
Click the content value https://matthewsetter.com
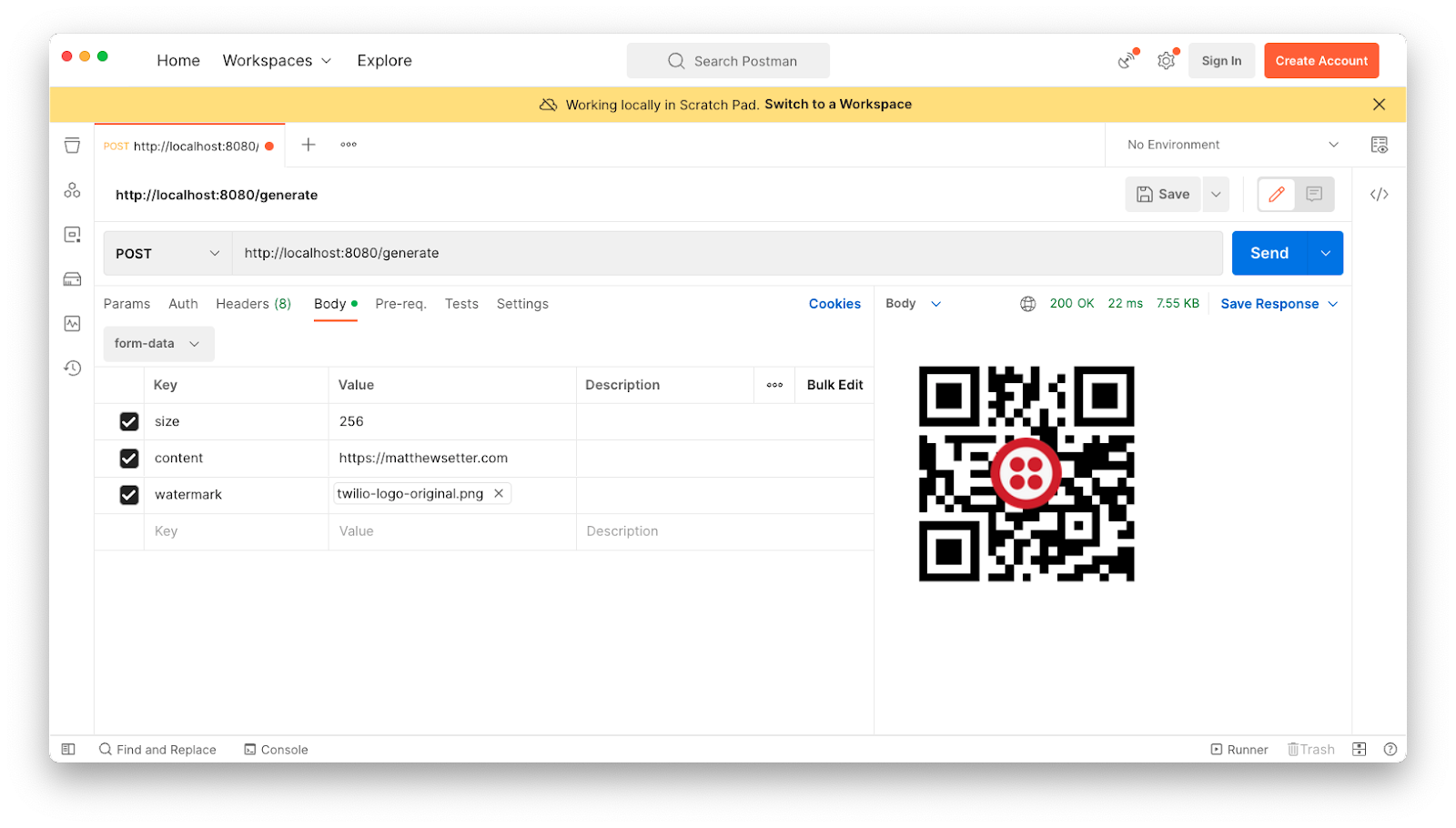point(452,459)
